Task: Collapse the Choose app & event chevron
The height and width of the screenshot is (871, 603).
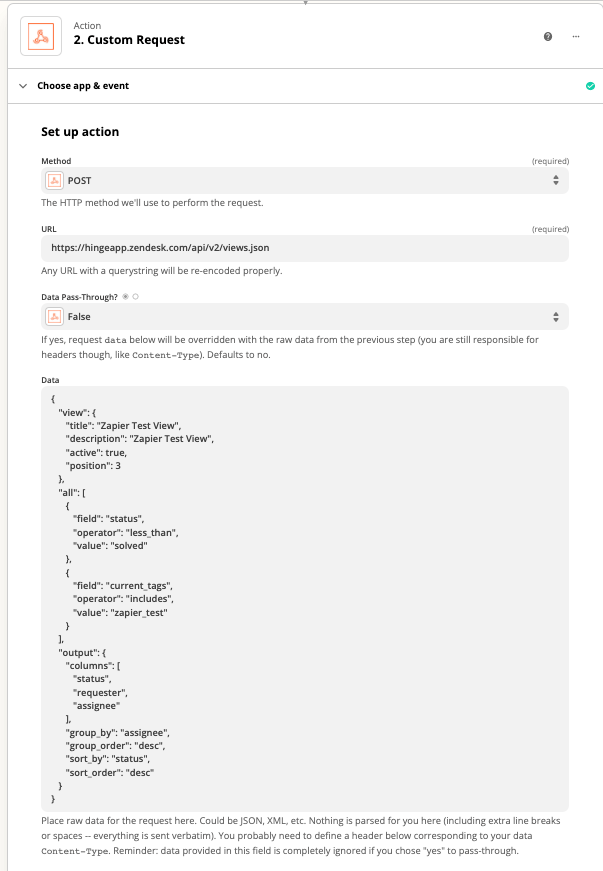Action: click(23, 86)
